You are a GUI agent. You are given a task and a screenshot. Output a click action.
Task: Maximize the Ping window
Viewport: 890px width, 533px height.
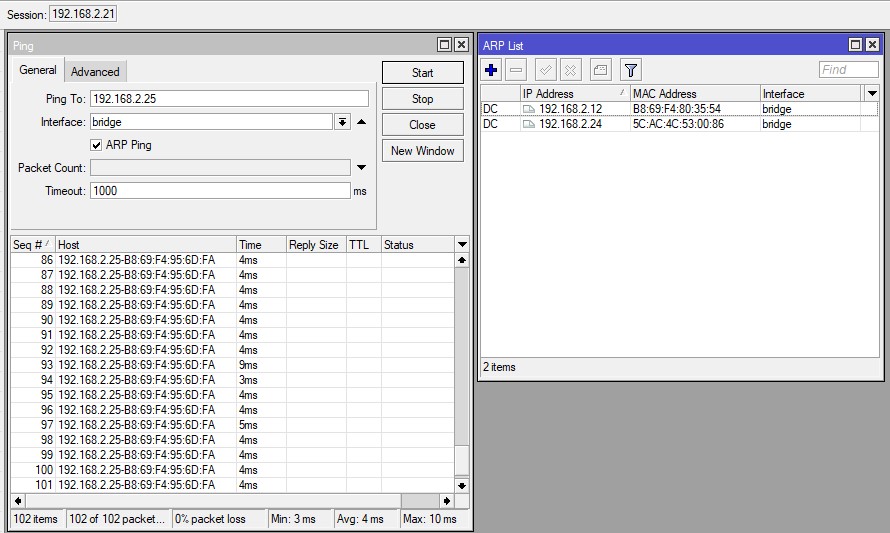pyautogui.click(x=444, y=44)
